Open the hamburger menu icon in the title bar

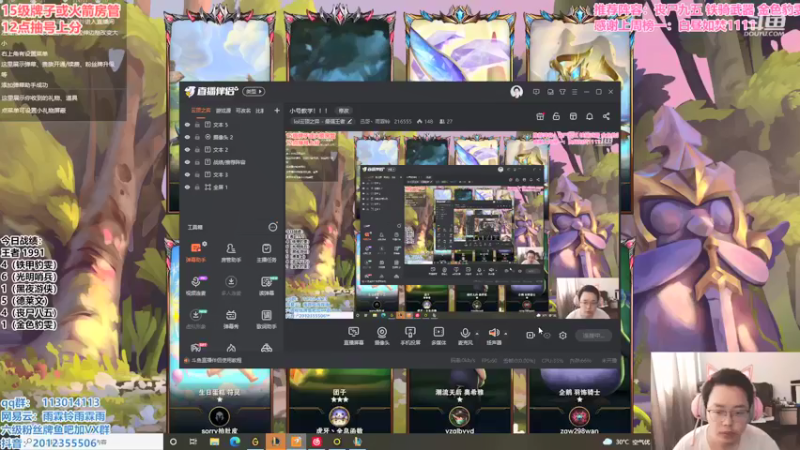click(574, 92)
